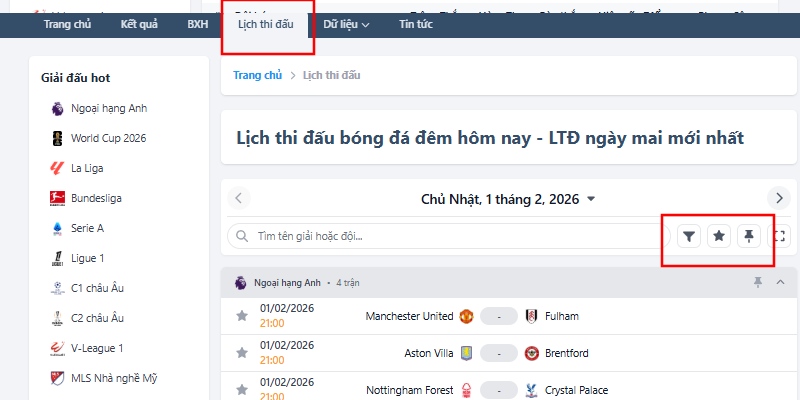Open C1 châu Âu league page
800x400 pixels.
tap(97, 288)
